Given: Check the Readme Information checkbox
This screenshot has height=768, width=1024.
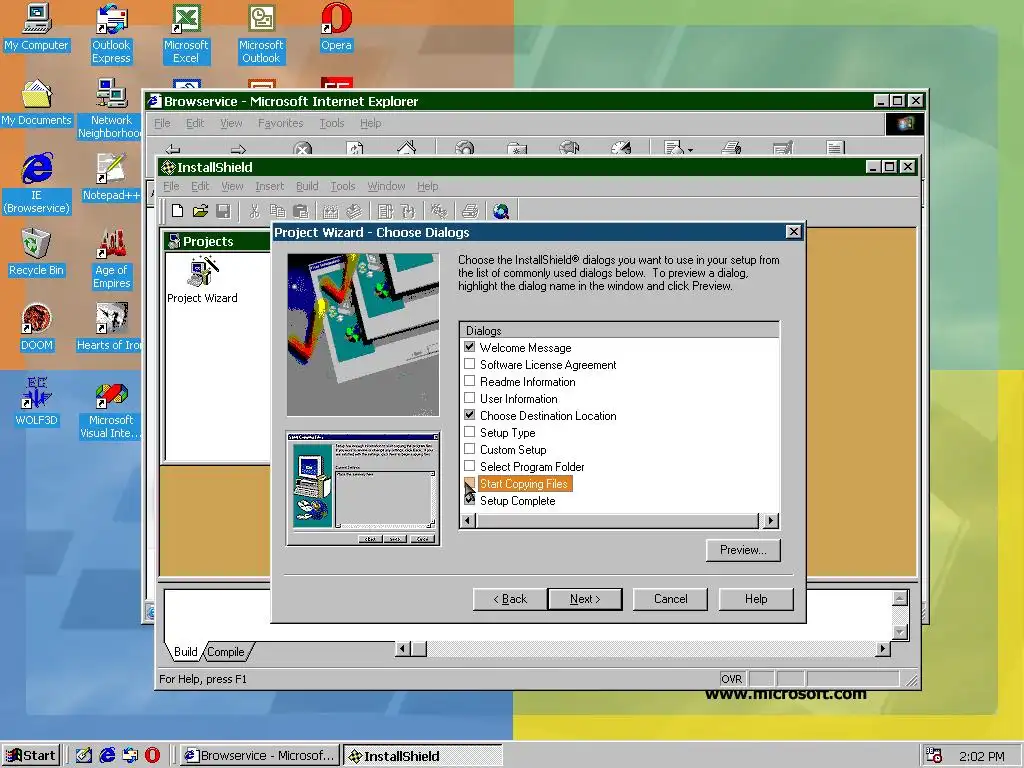Looking at the screenshot, I should [x=470, y=381].
